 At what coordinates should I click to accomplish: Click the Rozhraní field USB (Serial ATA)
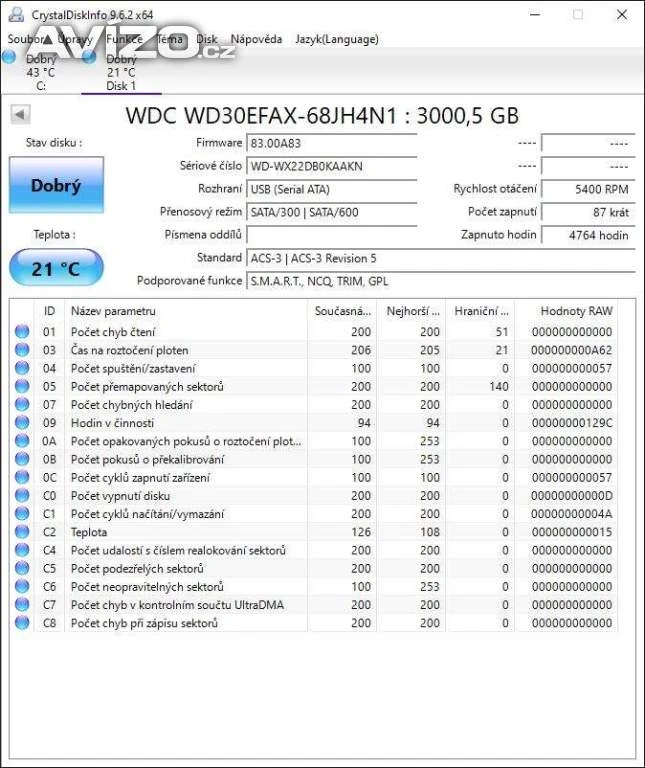(x=332, y=190)
